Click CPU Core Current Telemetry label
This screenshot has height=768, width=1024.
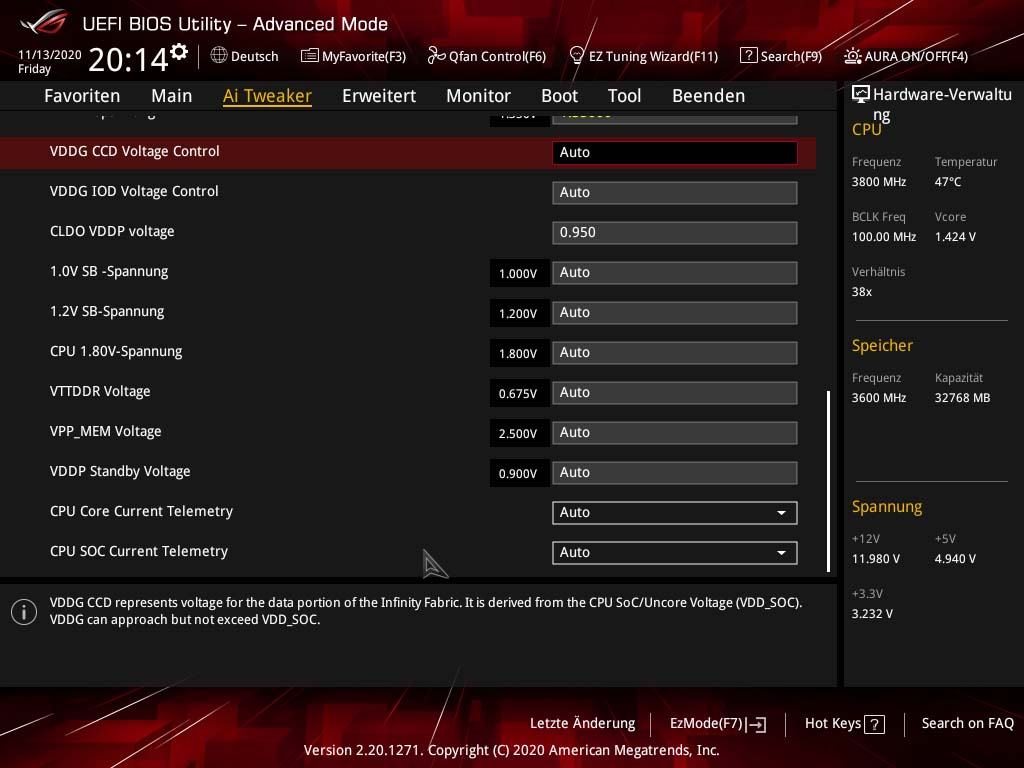click(x=141, y=511)
